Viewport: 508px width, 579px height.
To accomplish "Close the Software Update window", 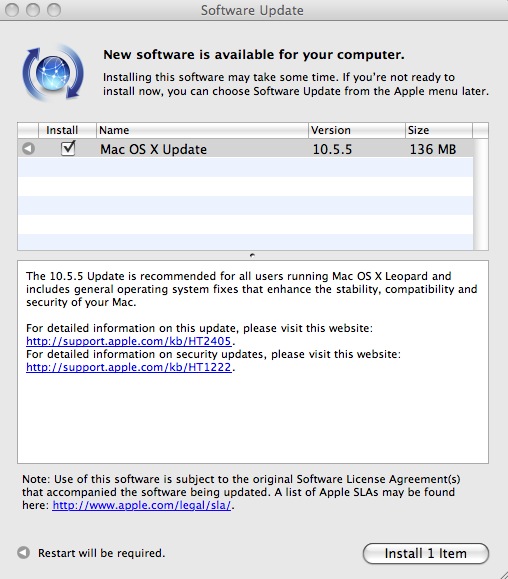I will coord(12,10).
